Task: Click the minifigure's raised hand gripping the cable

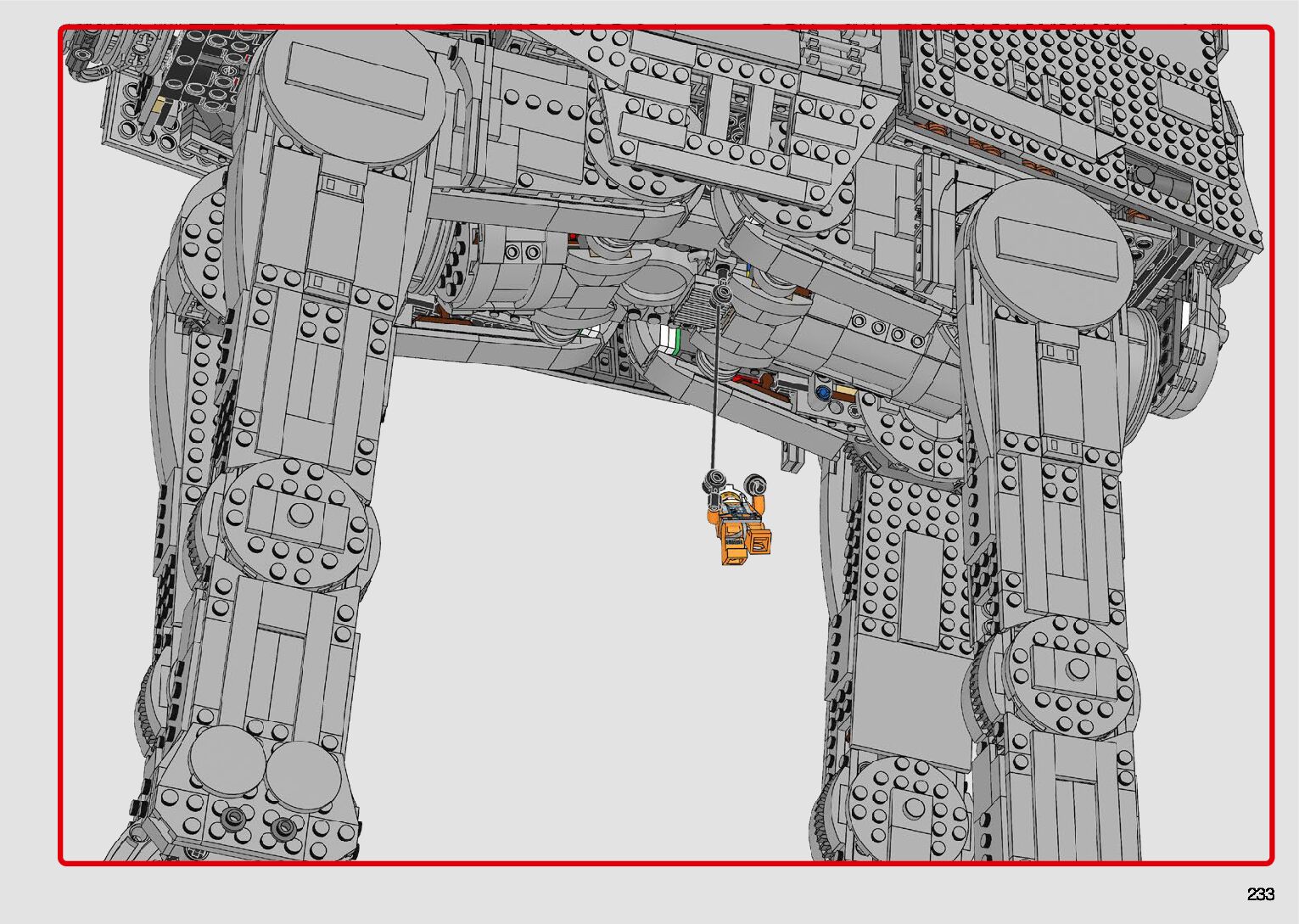Action: tap(713, 485)
